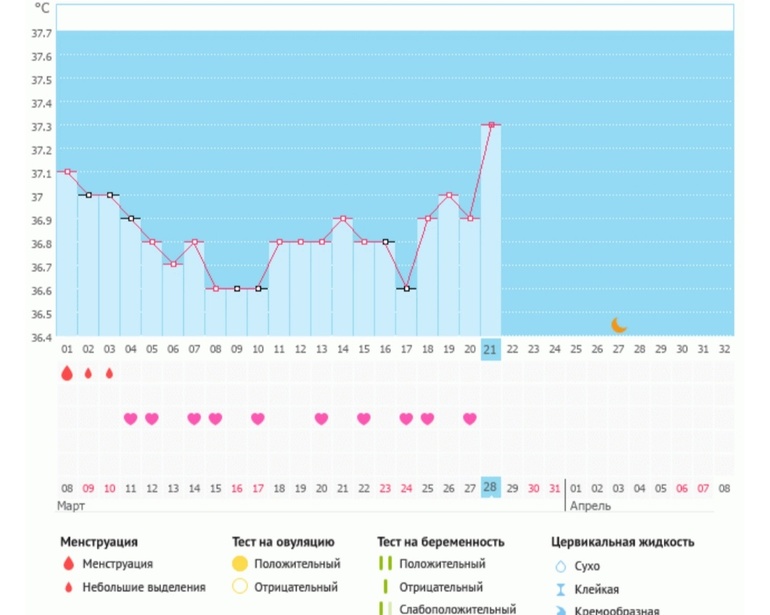Image resolution: width=770 pixels, height=615 pixels.
Task: Click the sticky cervical fluid icon
Action: pos(560,589)
